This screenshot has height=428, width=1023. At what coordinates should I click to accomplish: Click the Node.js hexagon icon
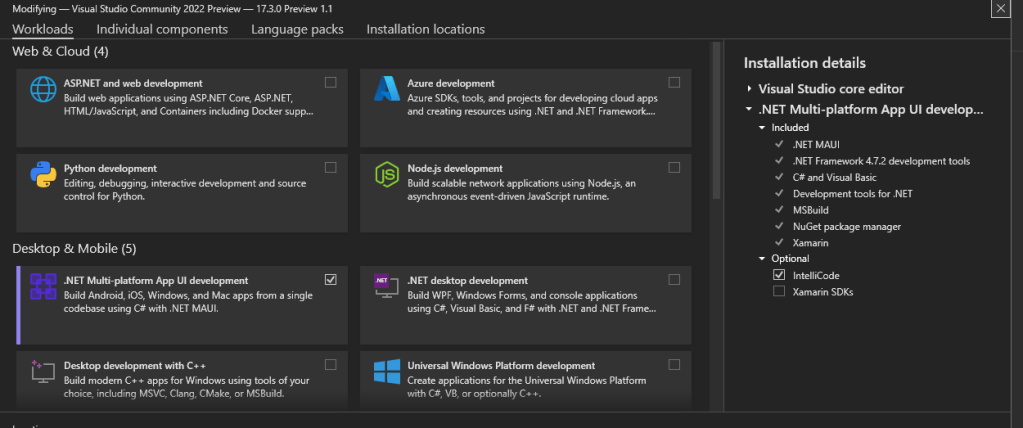387,176
